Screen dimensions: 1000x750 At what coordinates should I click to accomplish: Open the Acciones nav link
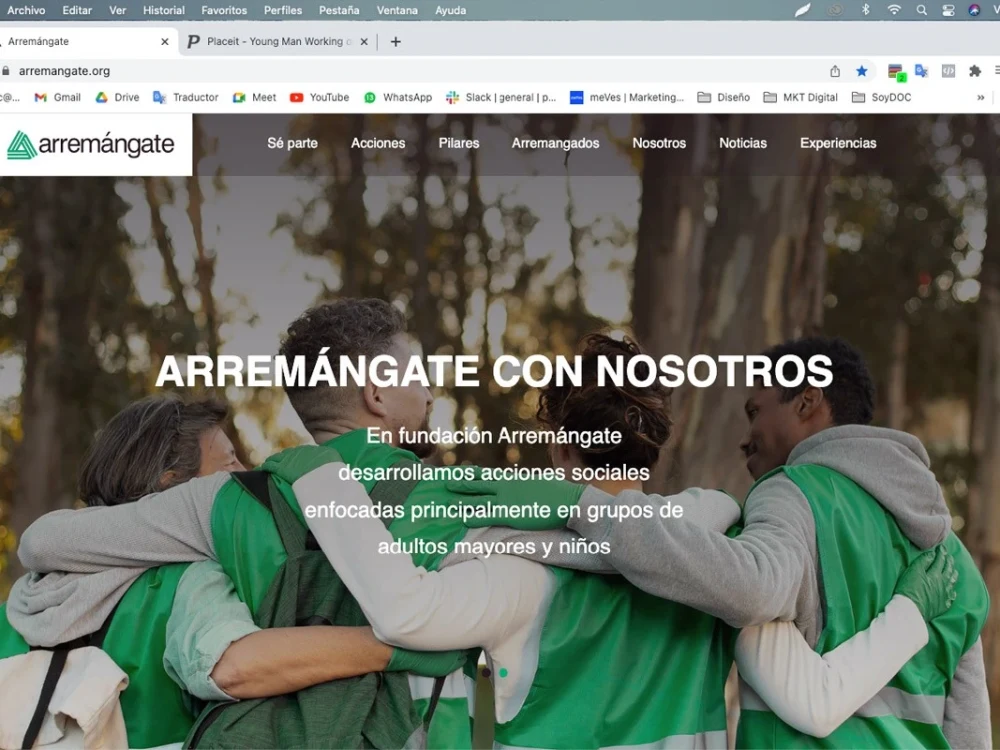click(378, 143)
